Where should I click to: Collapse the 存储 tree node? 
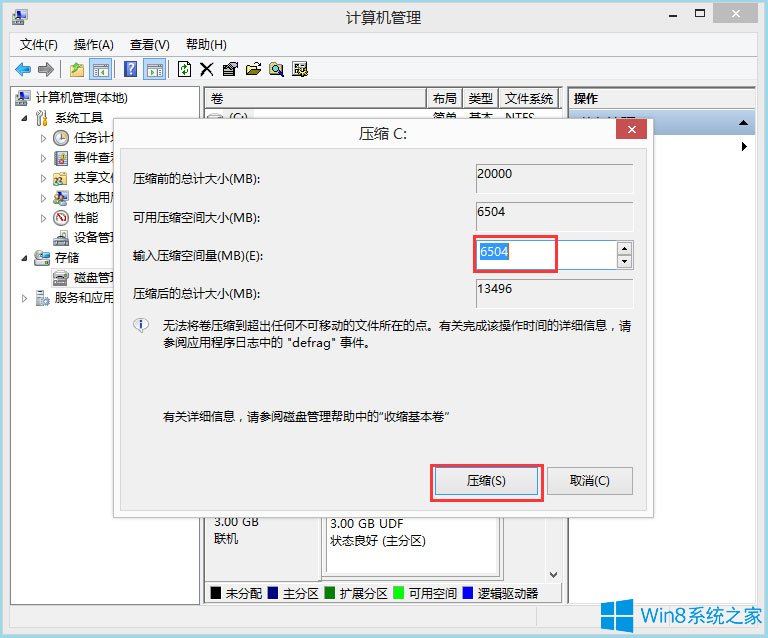click(24, 258)
